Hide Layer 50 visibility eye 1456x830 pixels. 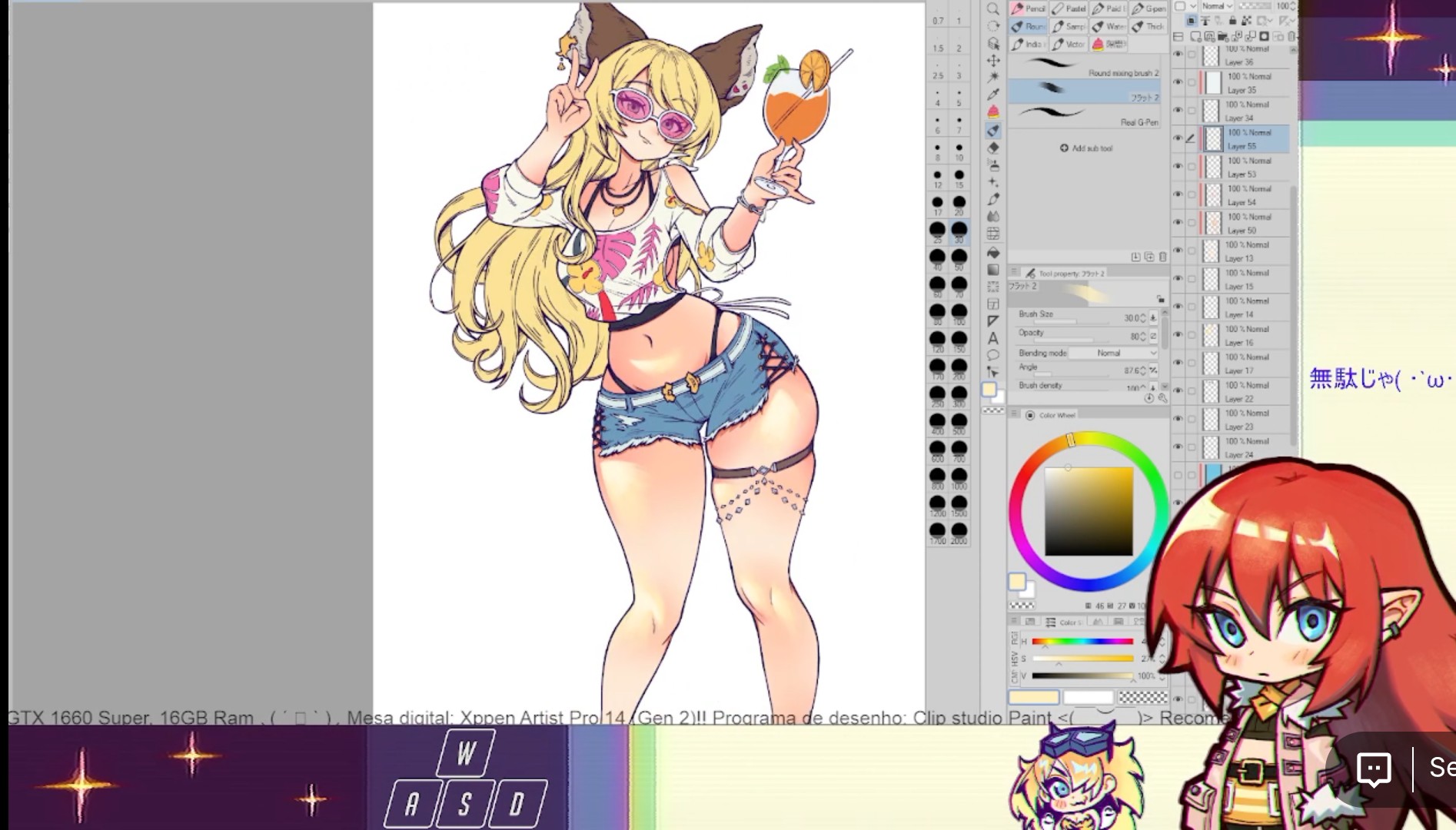1178,223
